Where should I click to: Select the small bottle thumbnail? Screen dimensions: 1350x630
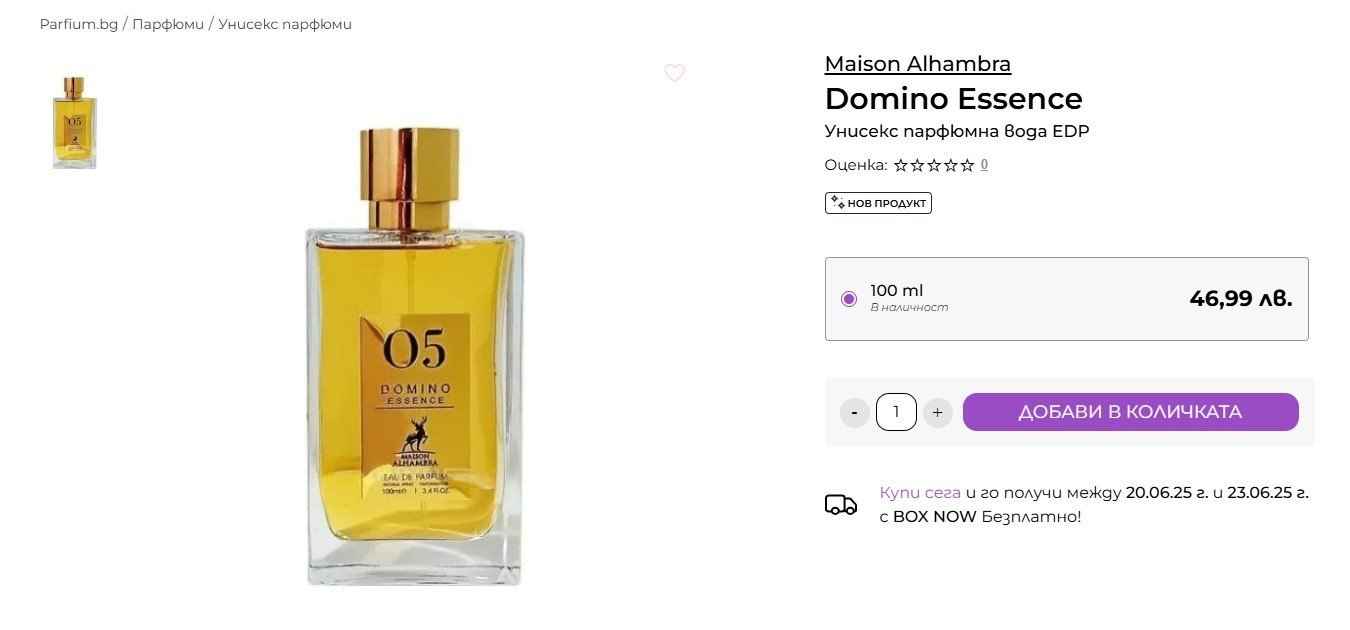[x=75, y=122]
